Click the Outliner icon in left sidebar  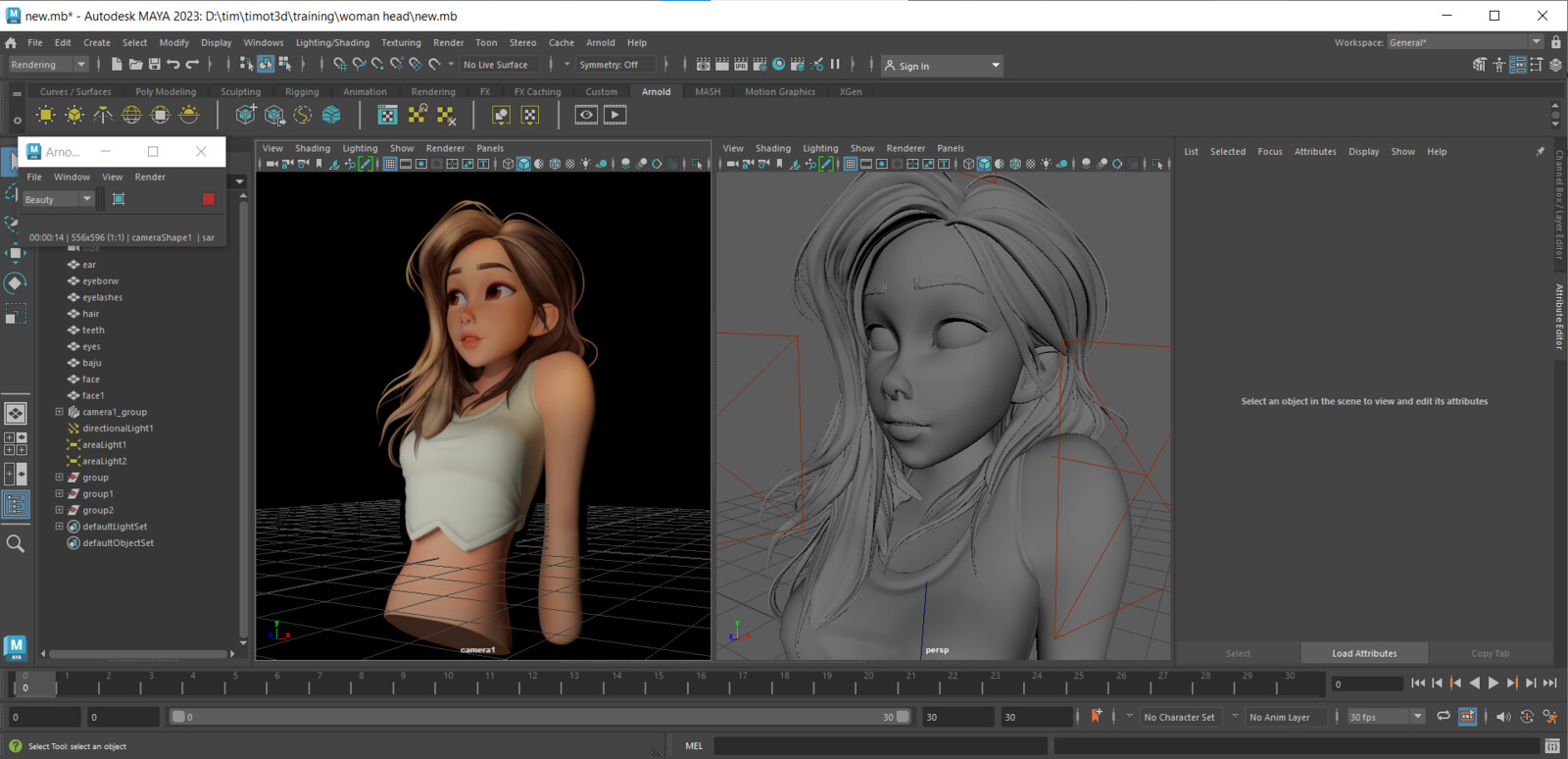[16, 505]
